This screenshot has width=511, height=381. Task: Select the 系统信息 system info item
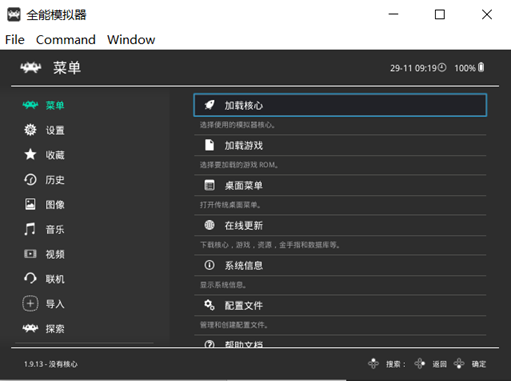pyautogui.click(x=340, y=265)
